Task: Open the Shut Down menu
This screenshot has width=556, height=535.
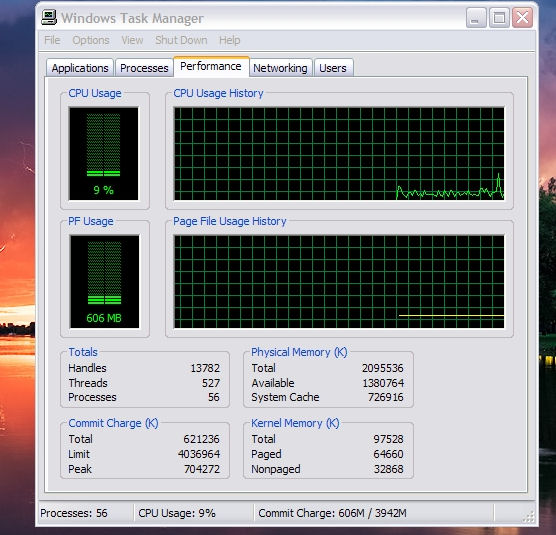Action: point(181,40)
